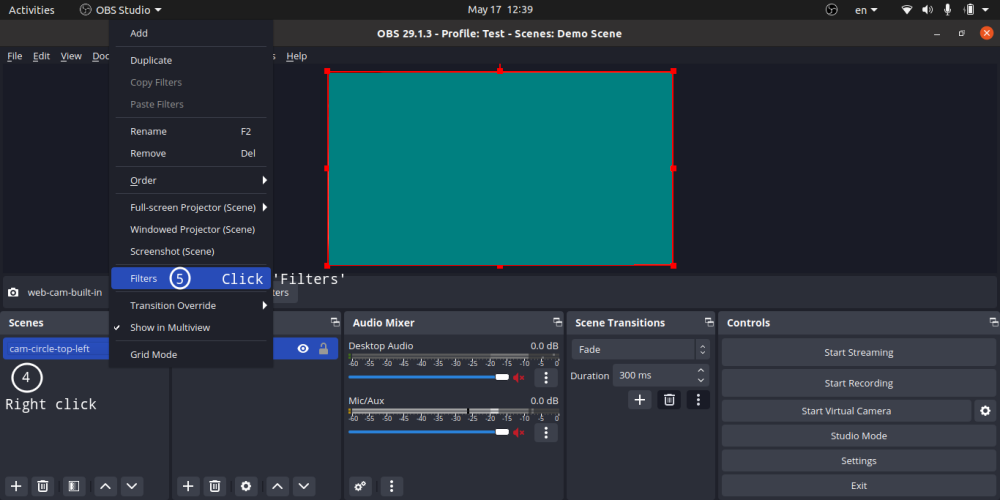The image size is (1000, 500).
Task: Decrease Duration with the stepper down arrow
Action: [x=701, y=381]
